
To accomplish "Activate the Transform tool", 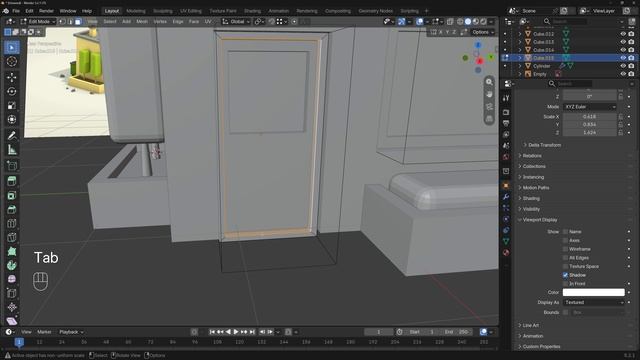I will (12, 120).
